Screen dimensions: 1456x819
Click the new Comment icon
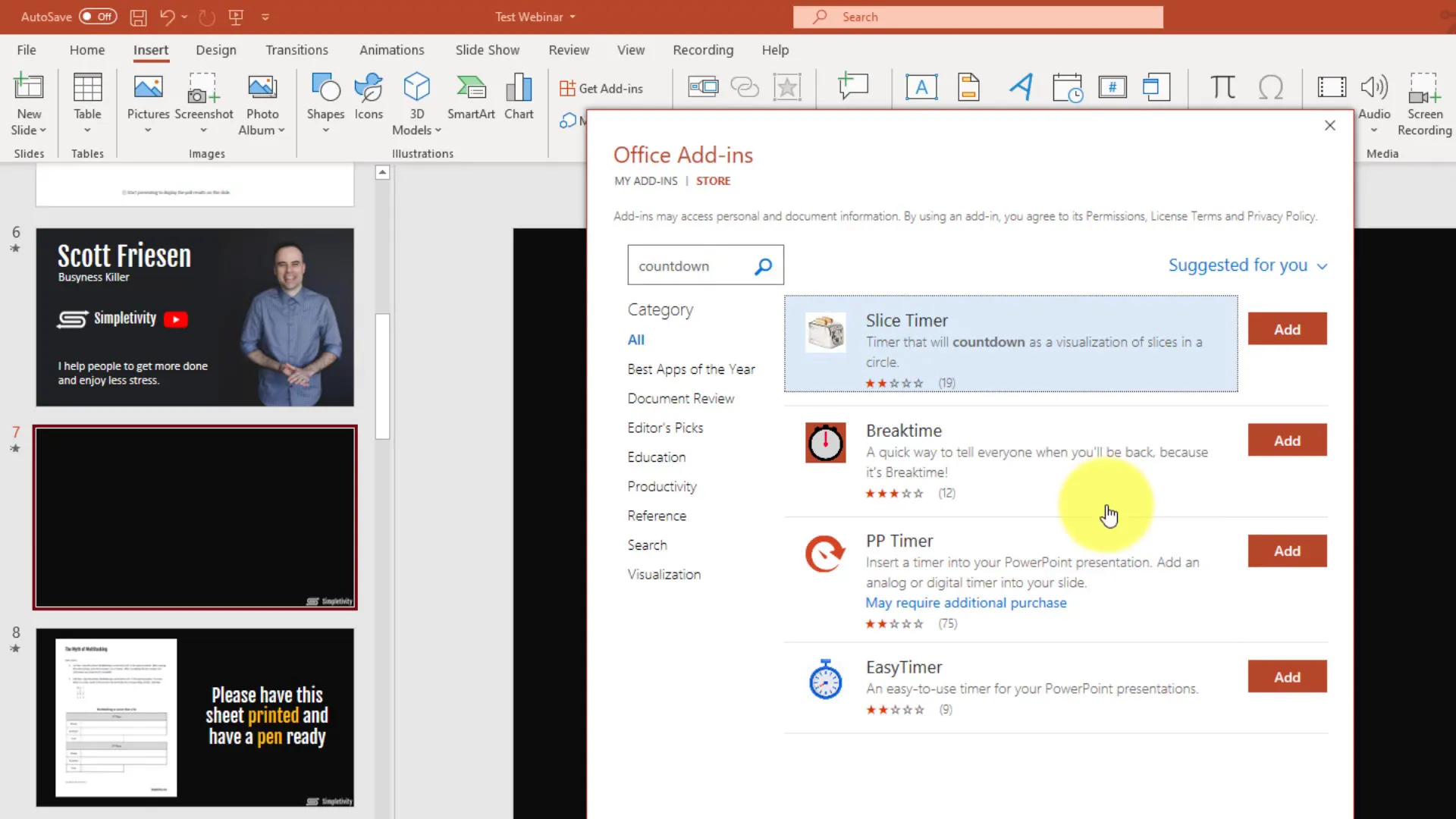(x=853, y=86)
